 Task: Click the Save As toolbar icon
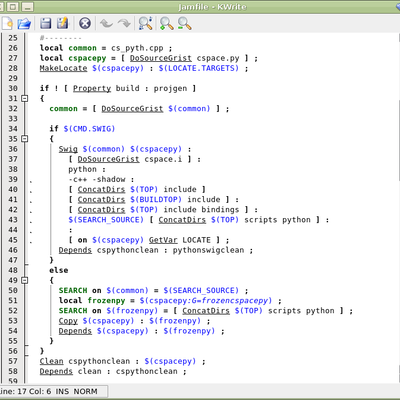tap(63, 23)
